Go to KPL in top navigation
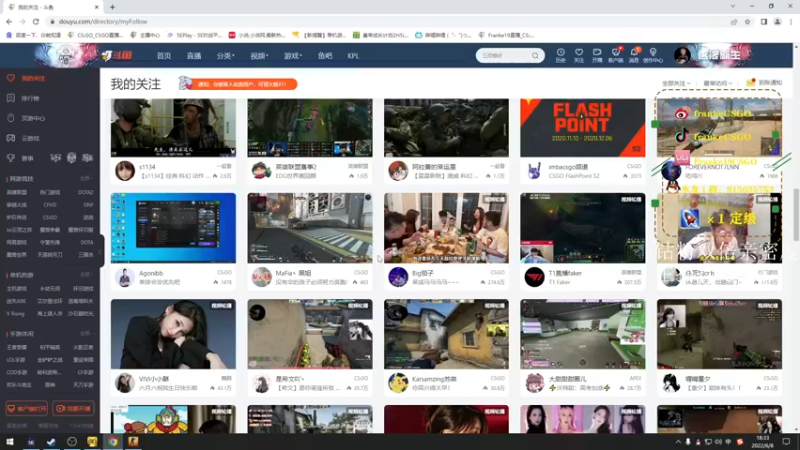The width and height of the screenshot is (800, 450). coord(353,56)
